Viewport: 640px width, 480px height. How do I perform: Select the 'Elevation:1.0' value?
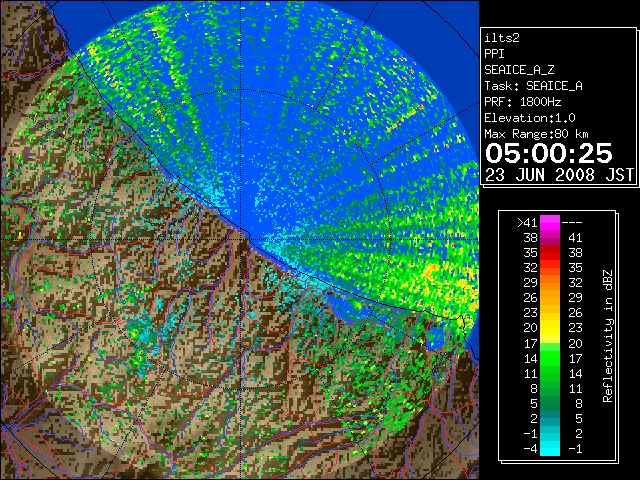coord(530,118)
